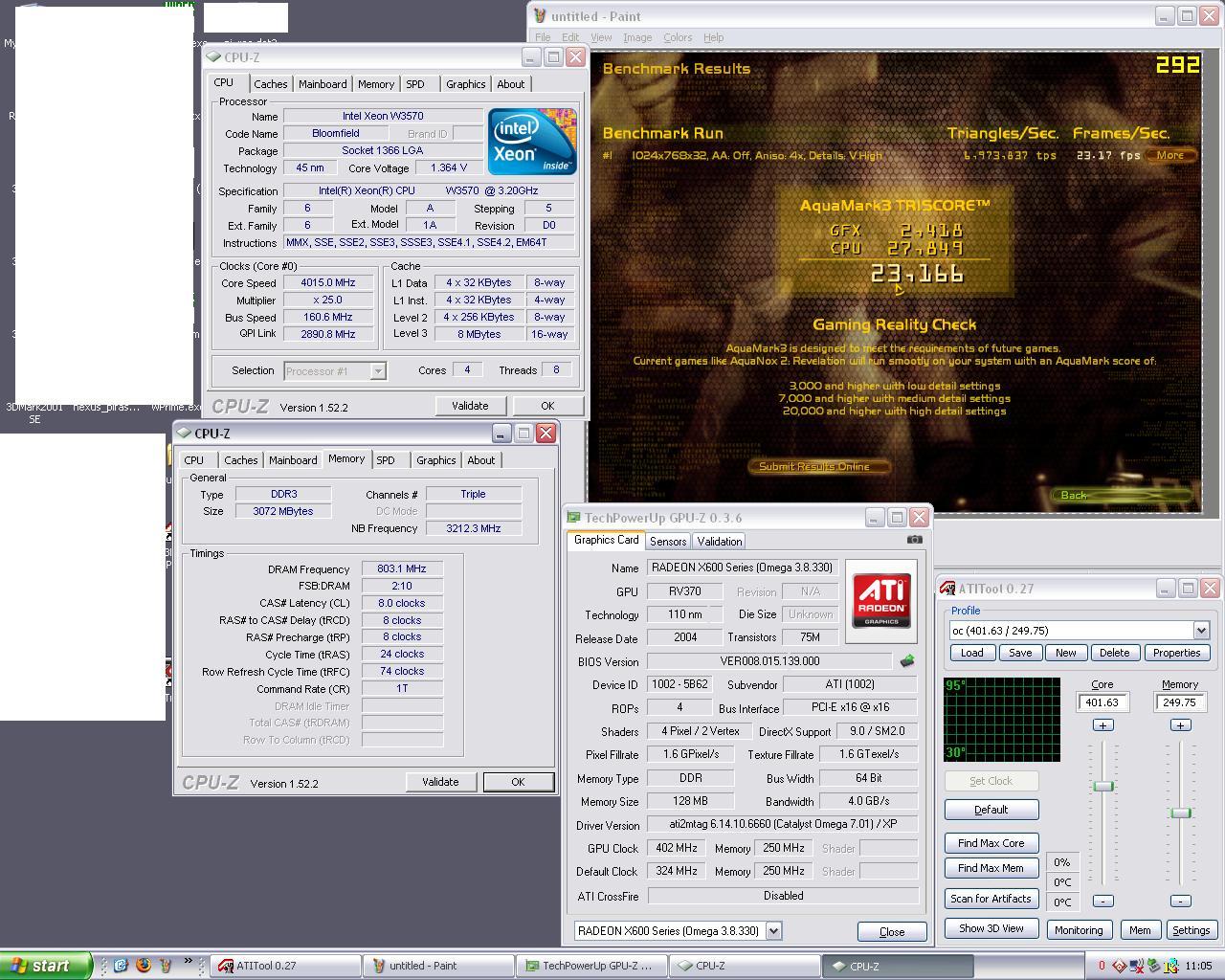Open the About tab in upper CPU-Z
The width and height of the screenshot is (1225, 980).
tap(511, 84)
